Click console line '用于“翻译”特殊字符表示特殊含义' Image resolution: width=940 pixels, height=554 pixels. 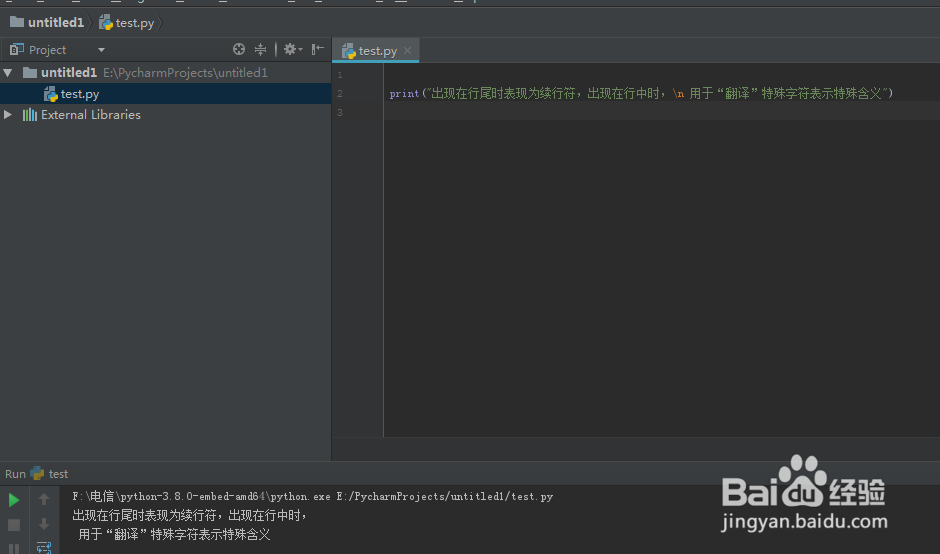(x=174, y=534)
